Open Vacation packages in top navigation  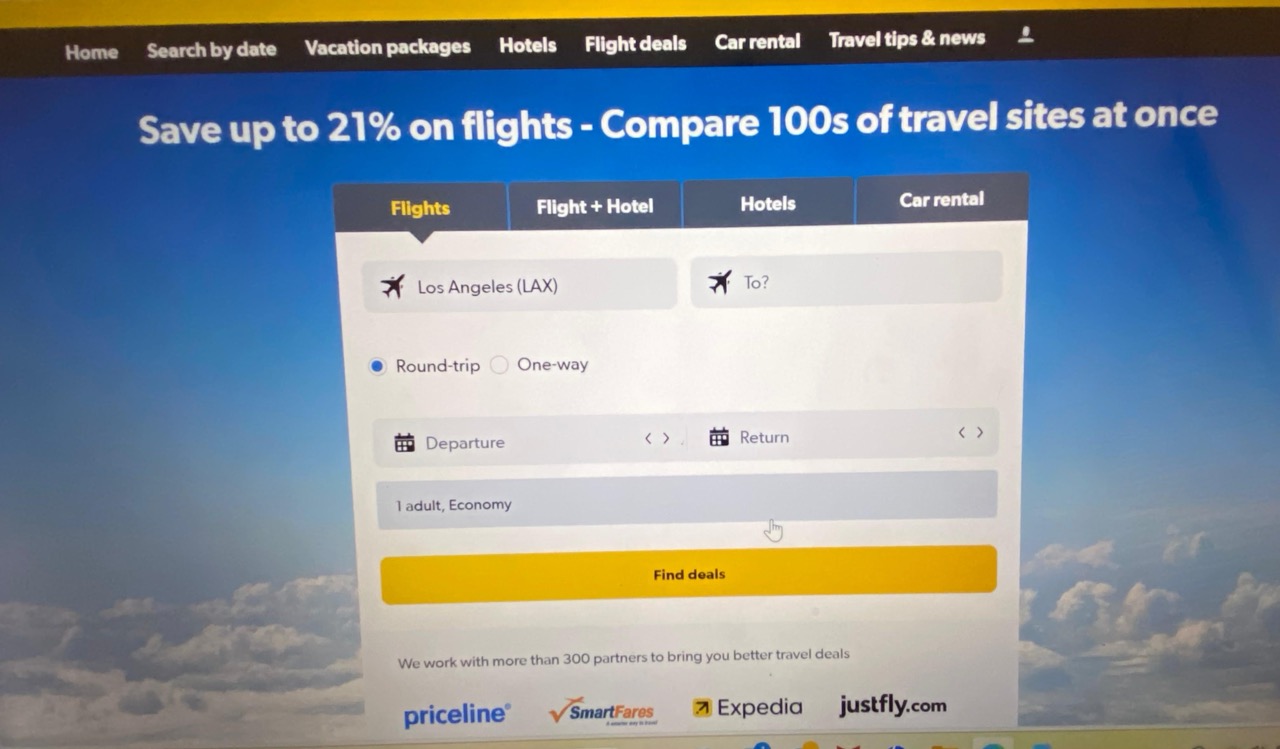[x=387, y=47]
